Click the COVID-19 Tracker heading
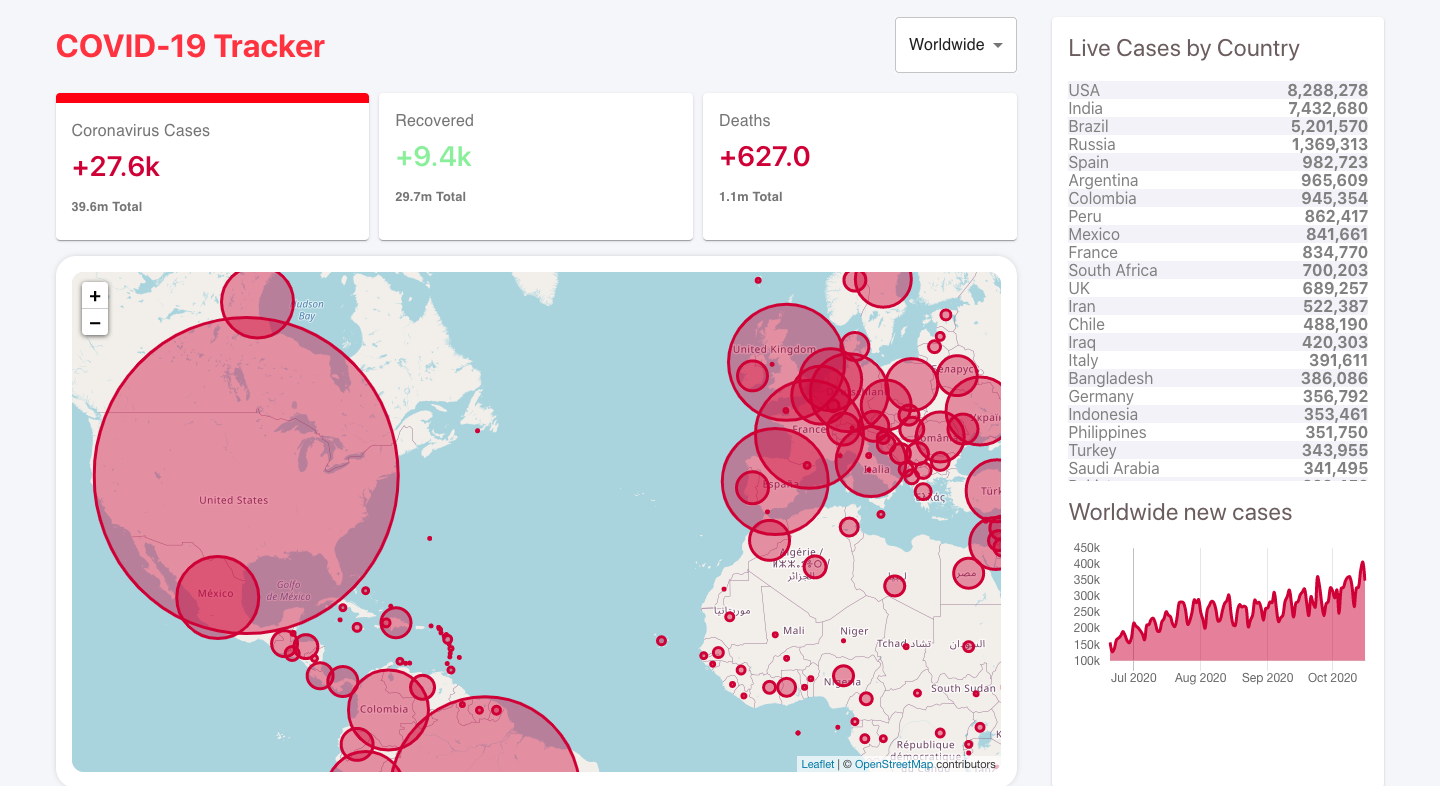1440x786 pixels. pyautogui.click(x=190, y=46)
